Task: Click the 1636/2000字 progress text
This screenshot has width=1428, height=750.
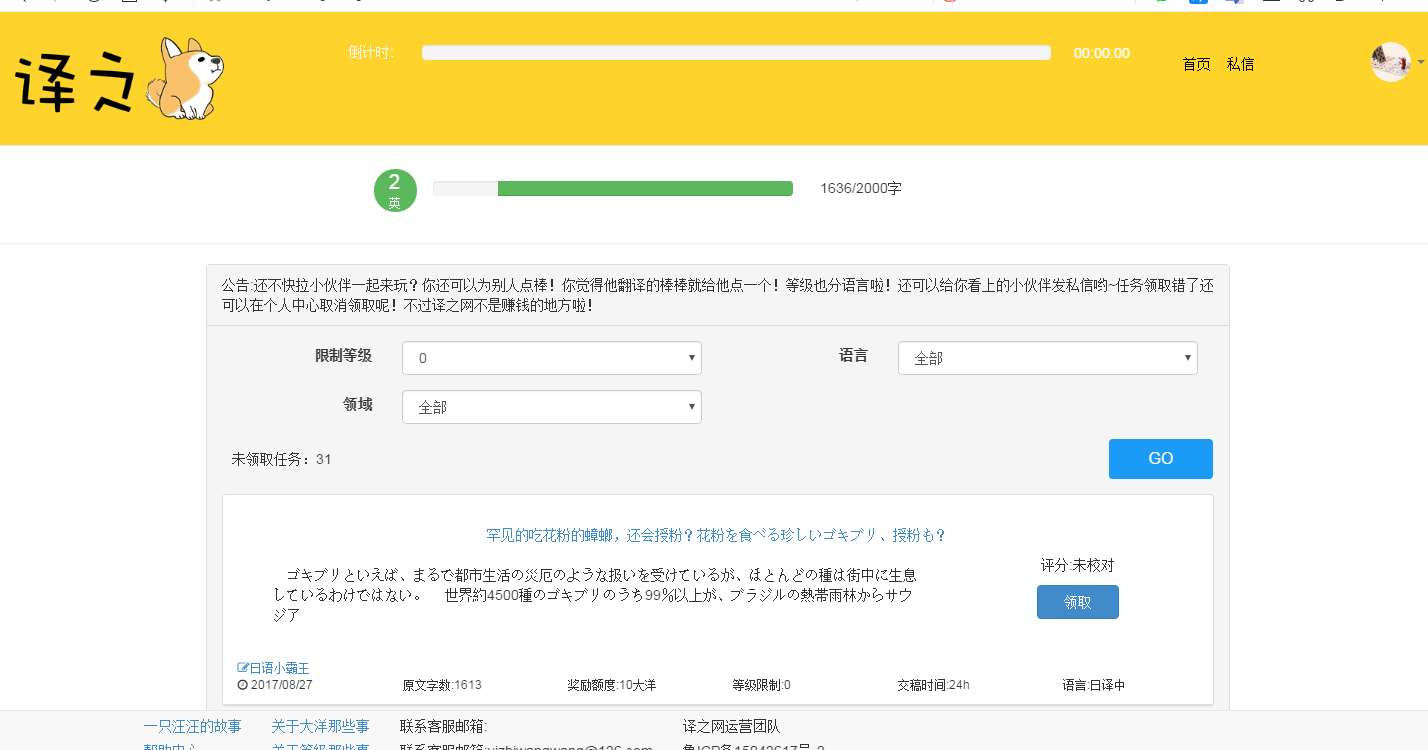Action: pos(861,188)
